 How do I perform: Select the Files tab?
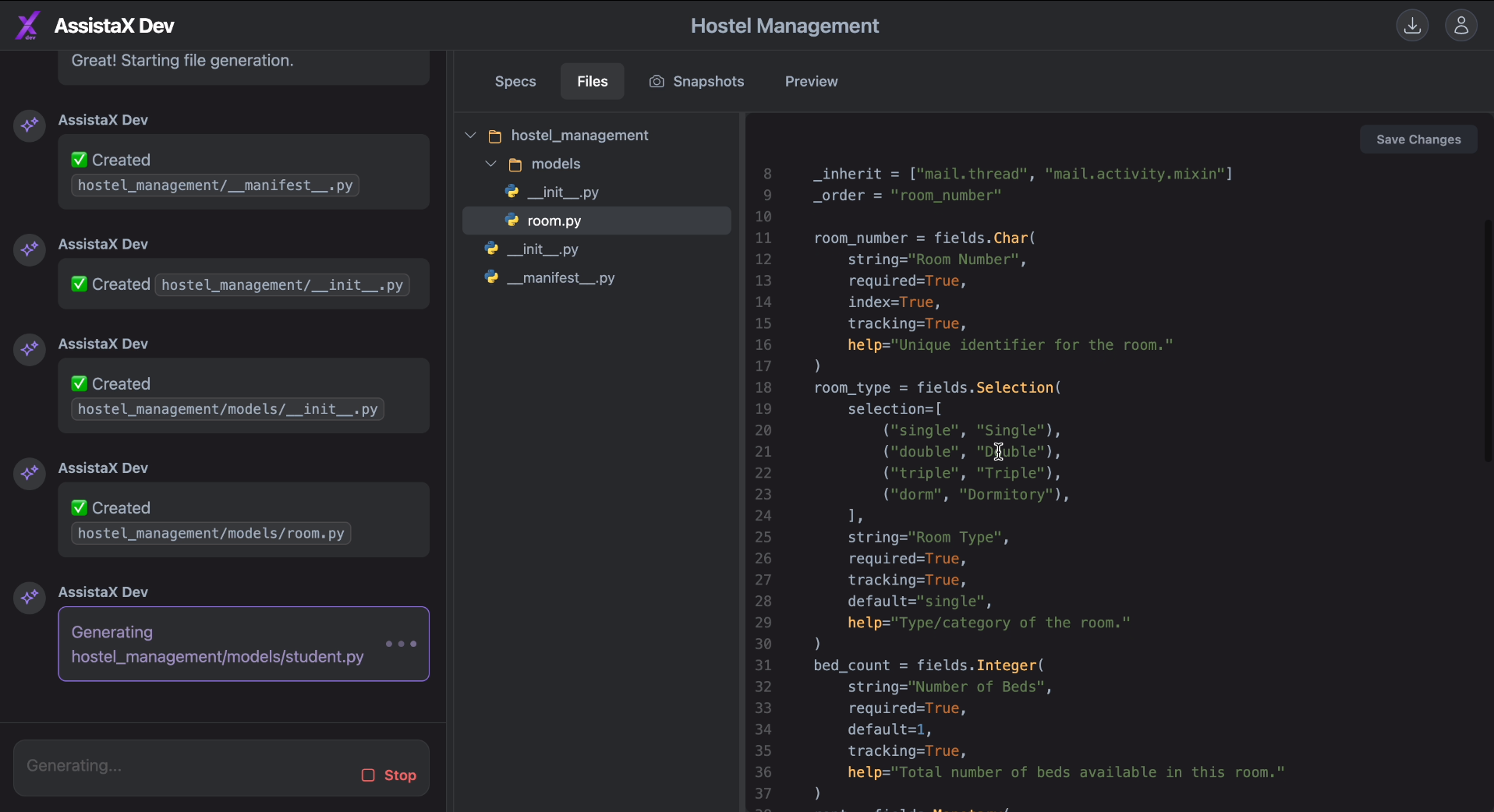click(x=593, y=82)
